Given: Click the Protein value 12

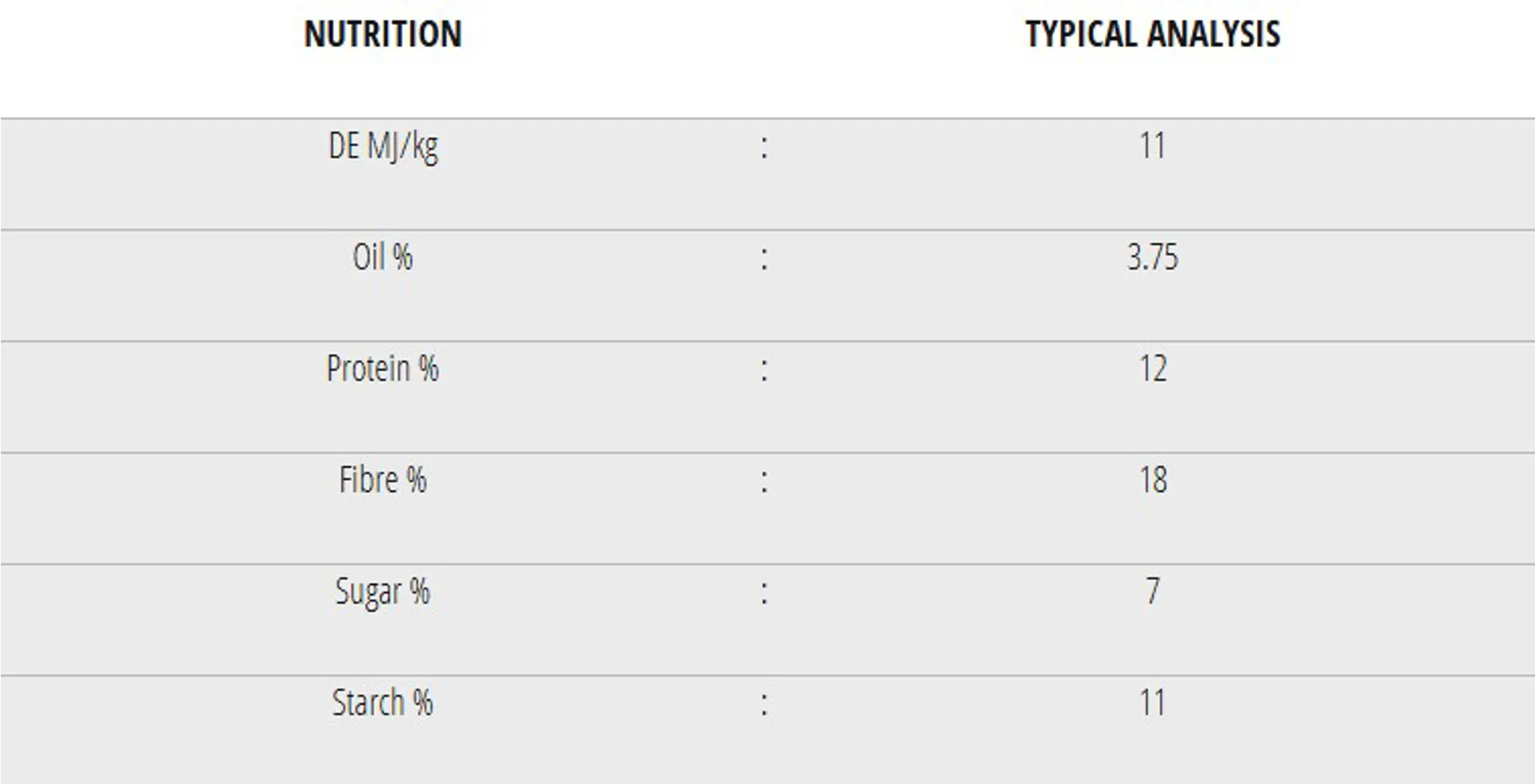Looking at the screenshot, I should (x=1152, y=368).
